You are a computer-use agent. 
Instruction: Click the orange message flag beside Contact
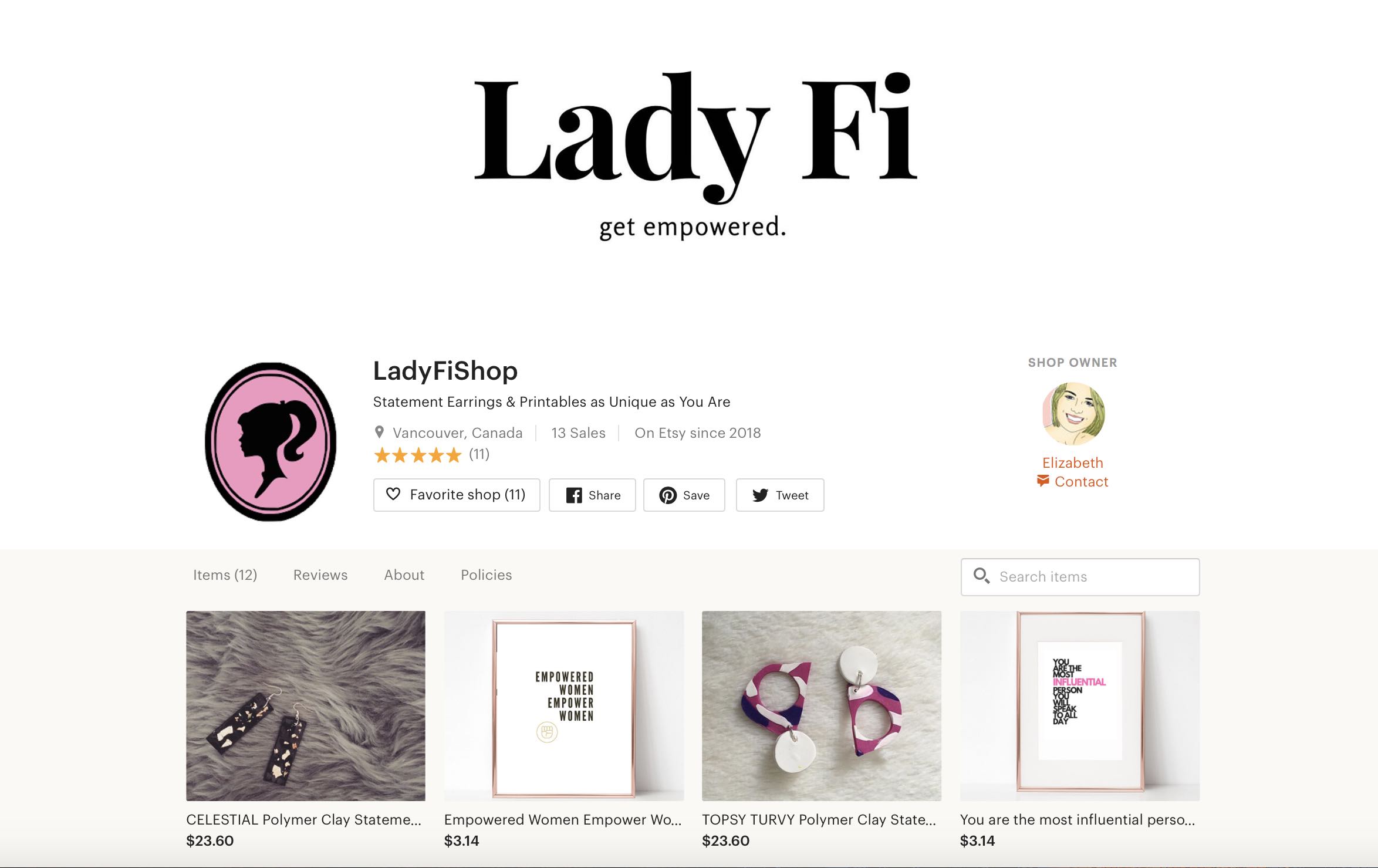coord(1043,481)
